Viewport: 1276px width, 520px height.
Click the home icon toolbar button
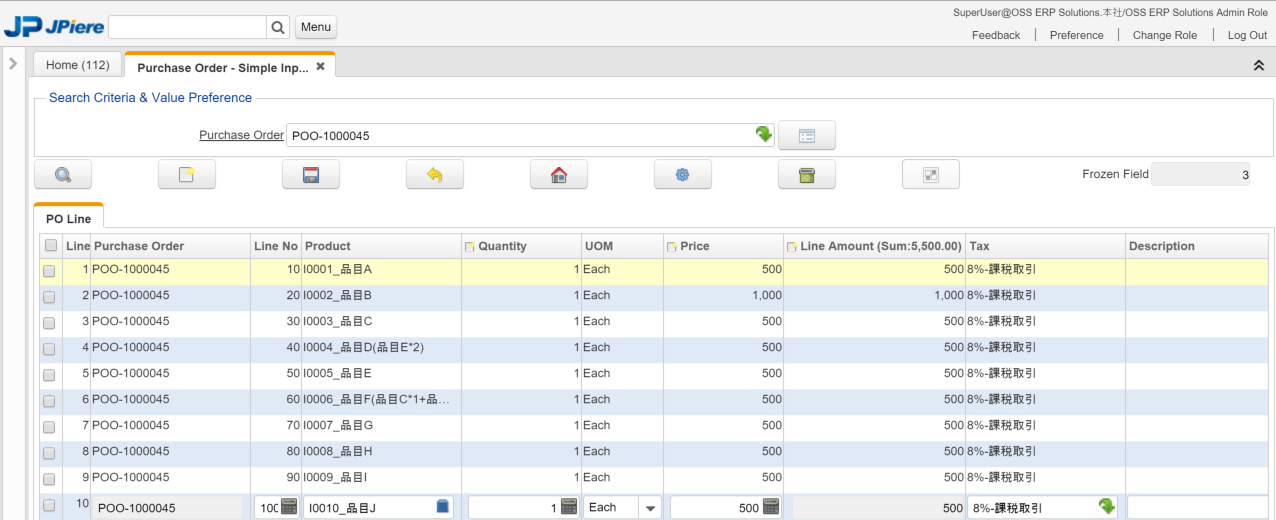(x=559, y=175)
